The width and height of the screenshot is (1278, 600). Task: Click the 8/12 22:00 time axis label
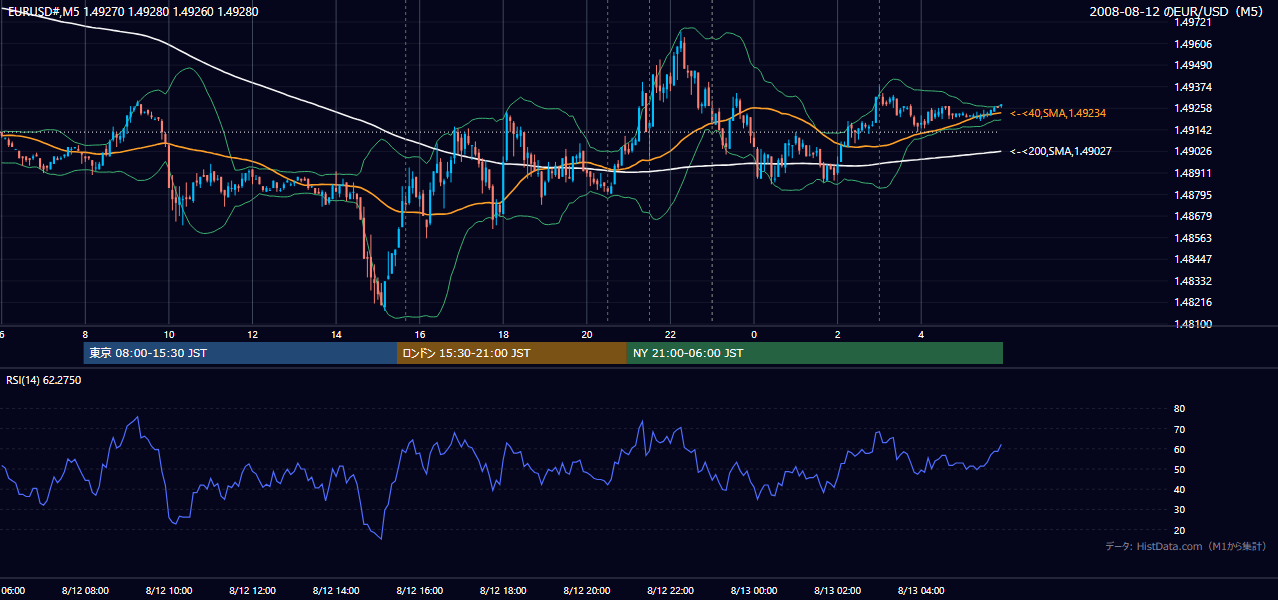click(670, 591)
